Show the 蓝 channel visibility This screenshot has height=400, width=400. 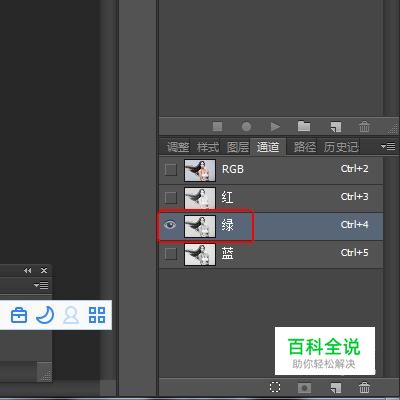coord(171,254)
